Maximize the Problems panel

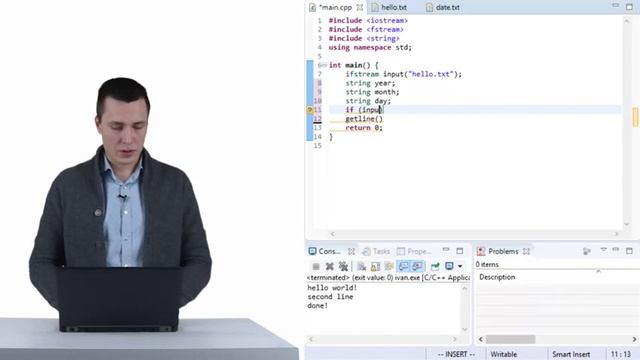coord(629,251)
